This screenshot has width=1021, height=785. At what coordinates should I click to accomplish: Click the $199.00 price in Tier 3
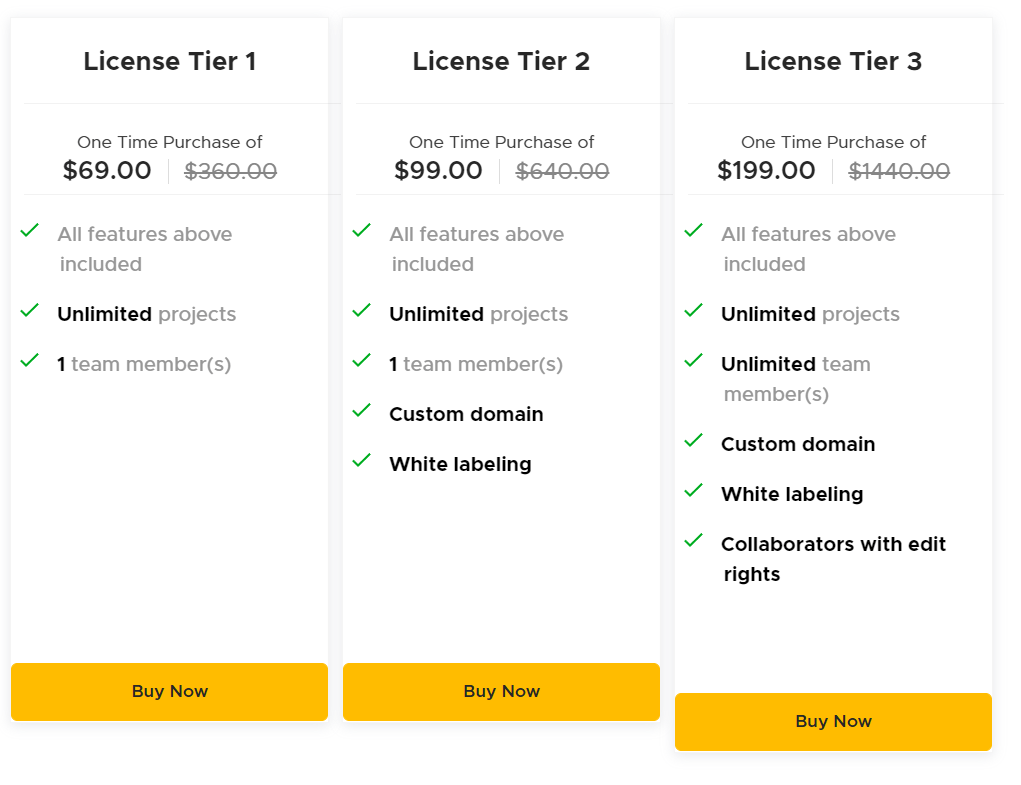click(x=766, y=171)
